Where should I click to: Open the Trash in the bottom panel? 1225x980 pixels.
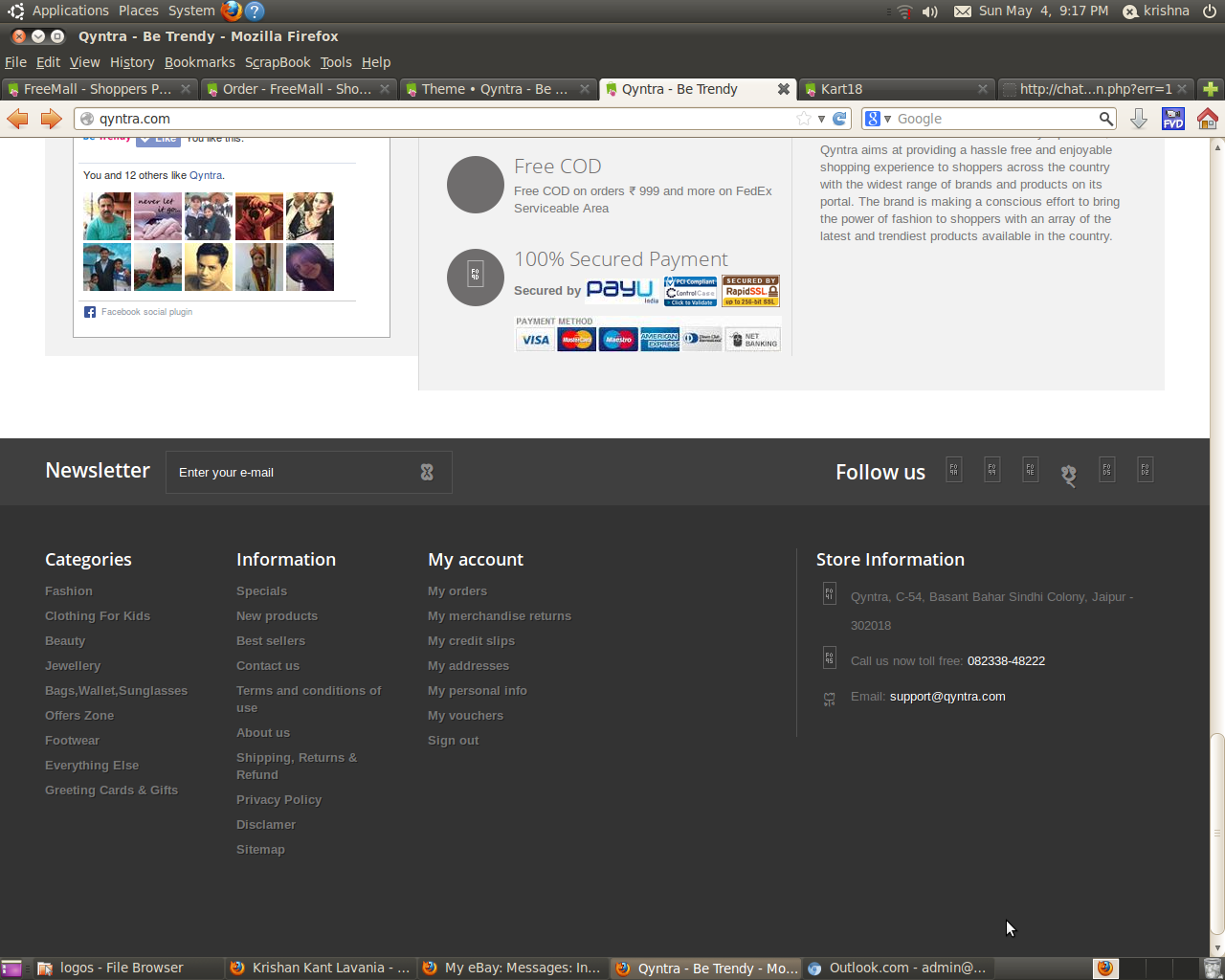[x=1213, y=969]
